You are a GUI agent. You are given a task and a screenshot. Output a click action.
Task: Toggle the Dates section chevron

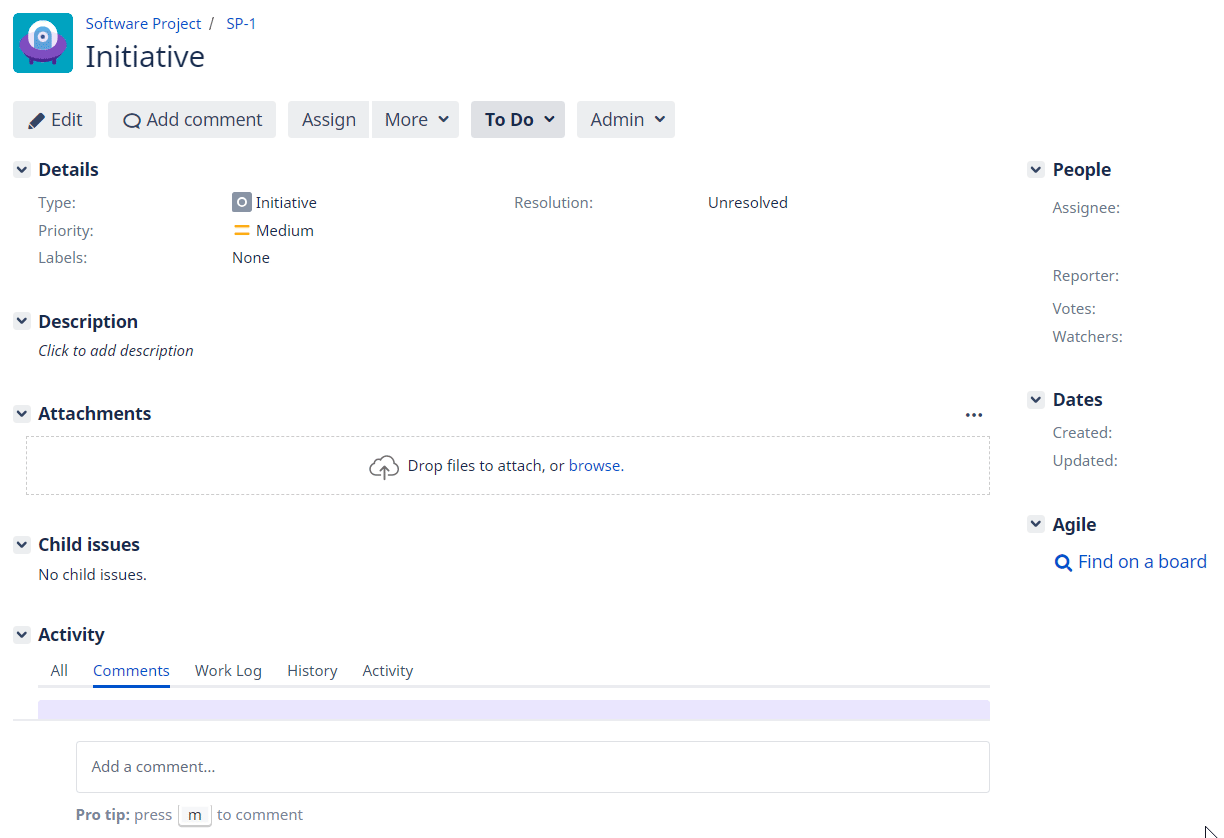tap(1036, 400)
